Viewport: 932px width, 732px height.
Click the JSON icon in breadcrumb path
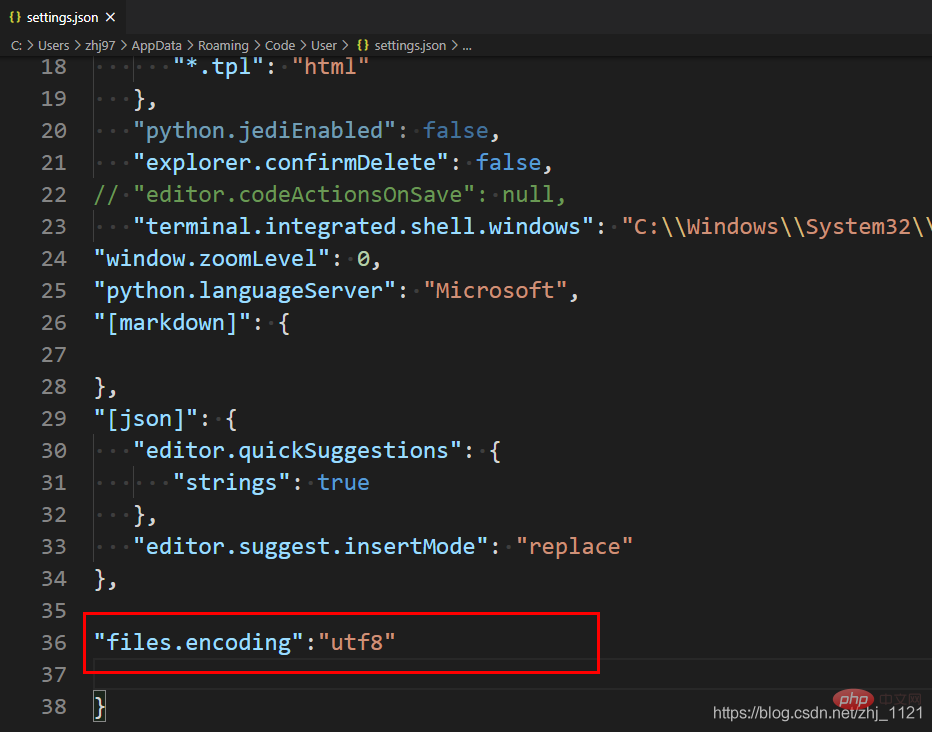point(363,46)
